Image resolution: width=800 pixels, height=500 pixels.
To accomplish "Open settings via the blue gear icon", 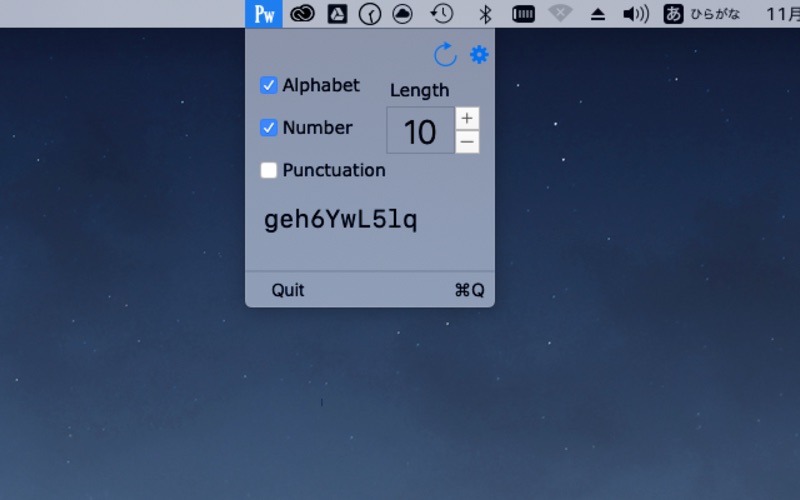I will point(479,55).
